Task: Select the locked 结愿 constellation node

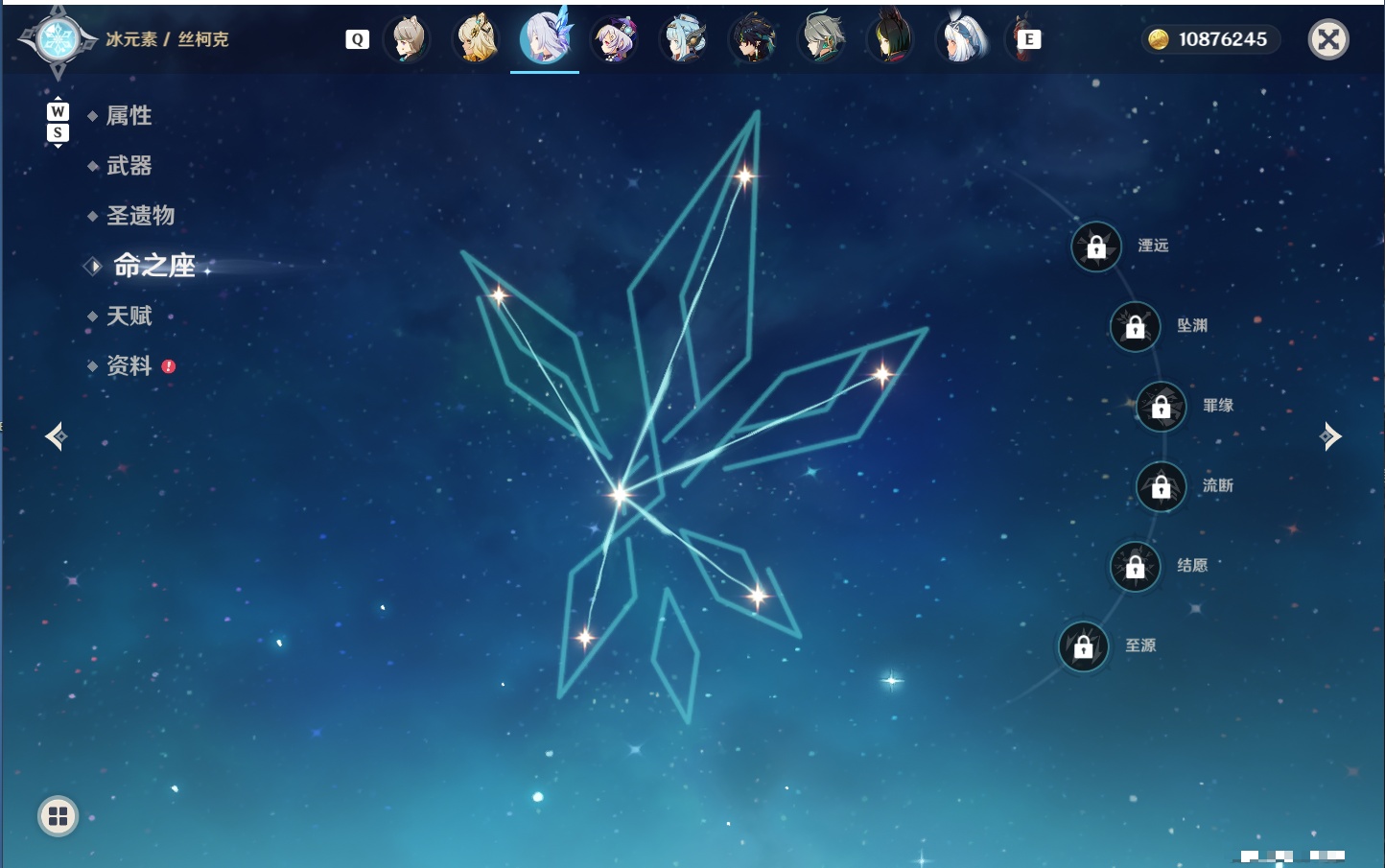Action: 1135,567
